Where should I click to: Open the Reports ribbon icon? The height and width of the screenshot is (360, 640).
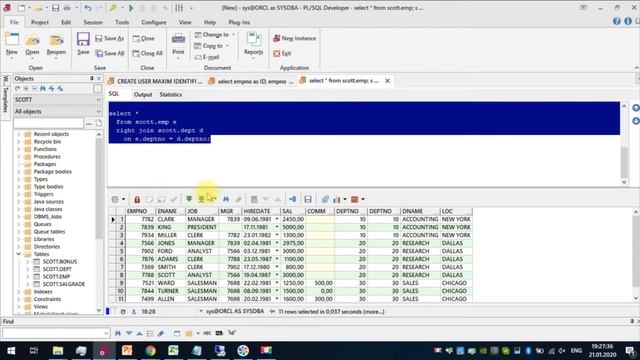coord(253,40)
